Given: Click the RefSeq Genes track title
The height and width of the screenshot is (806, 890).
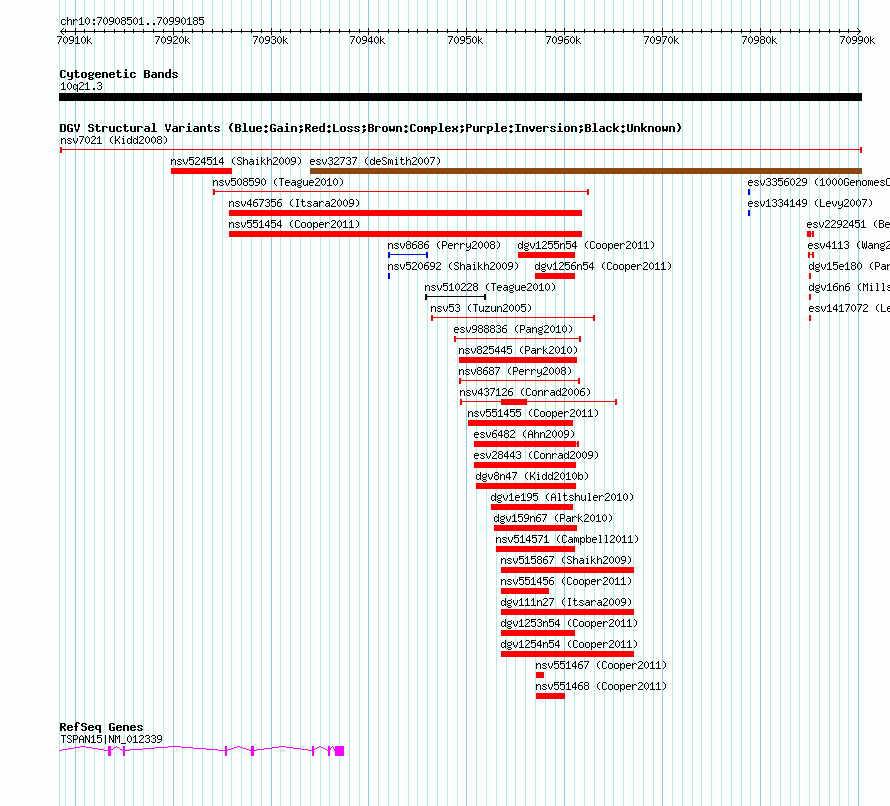Looking at the screenshot, I should [101, 727].
